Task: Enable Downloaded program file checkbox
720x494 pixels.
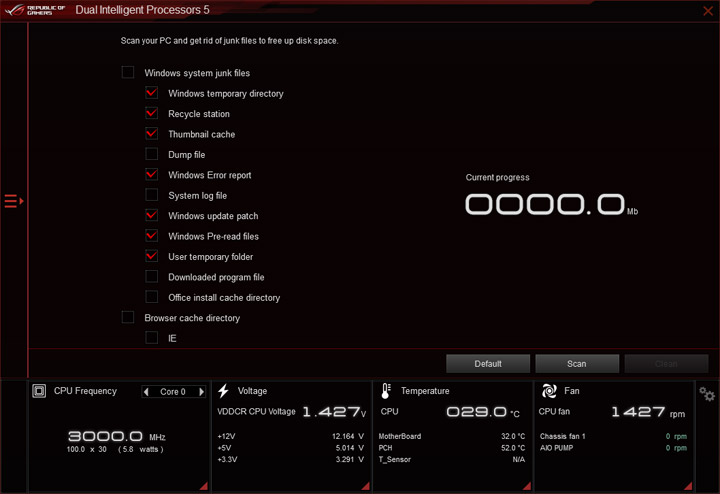Action: click(152, 277)
